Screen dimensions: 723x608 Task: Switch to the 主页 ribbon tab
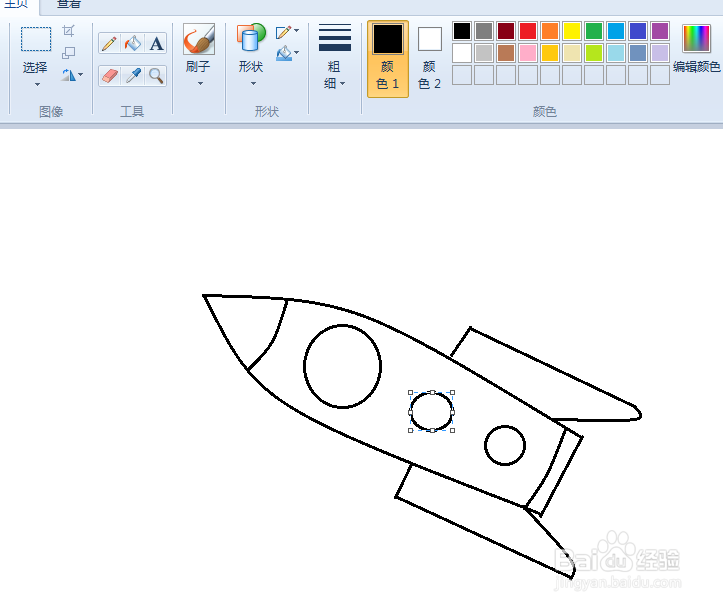point(16,4)
